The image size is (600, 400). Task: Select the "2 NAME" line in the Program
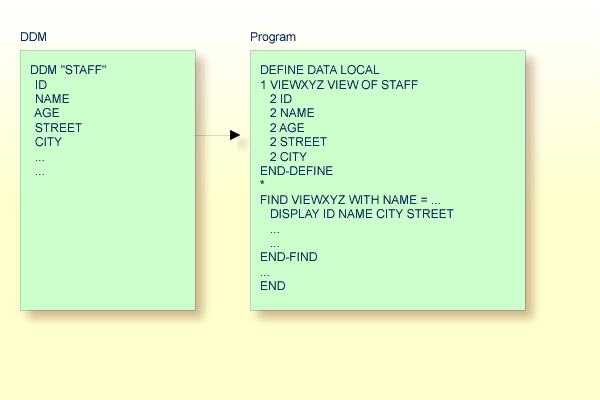point(292,113)
